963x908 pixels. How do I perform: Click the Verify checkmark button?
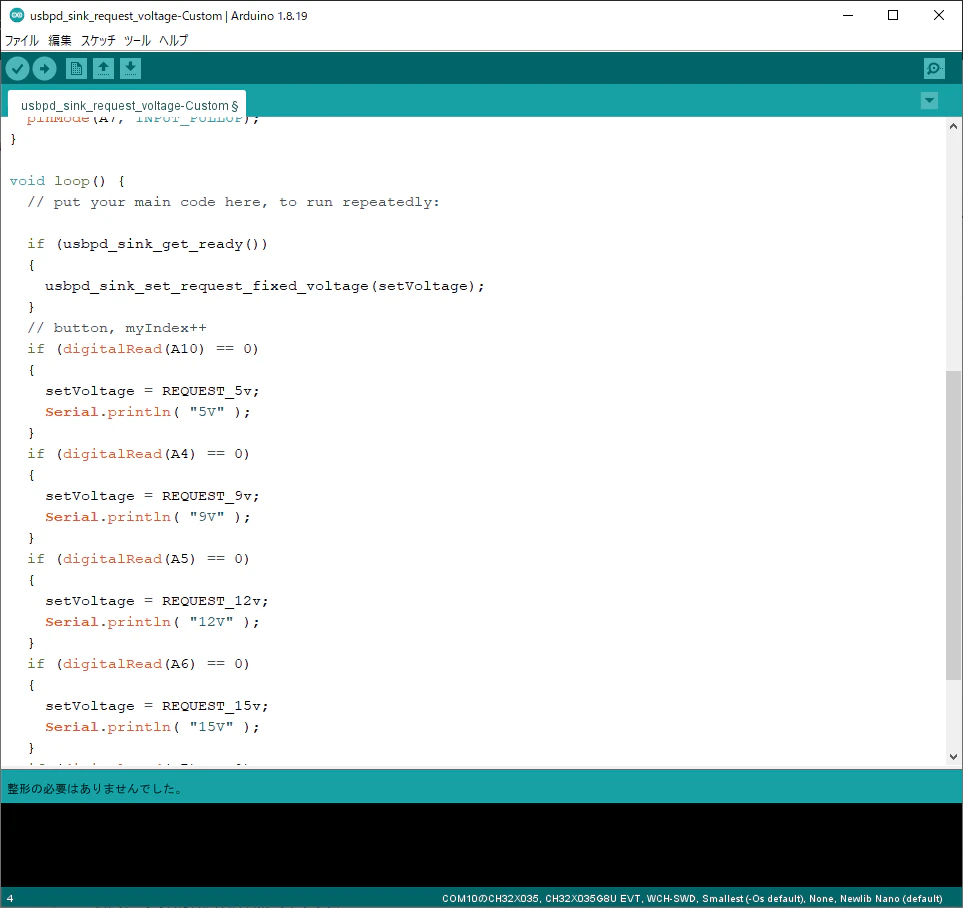point(17,69)
